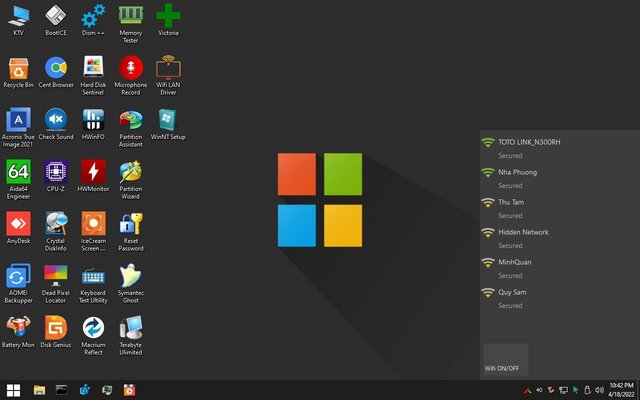Open Dead Pixel Locator shortcut
This screenshot has width=640, height=400.
(x=56, y=284)
